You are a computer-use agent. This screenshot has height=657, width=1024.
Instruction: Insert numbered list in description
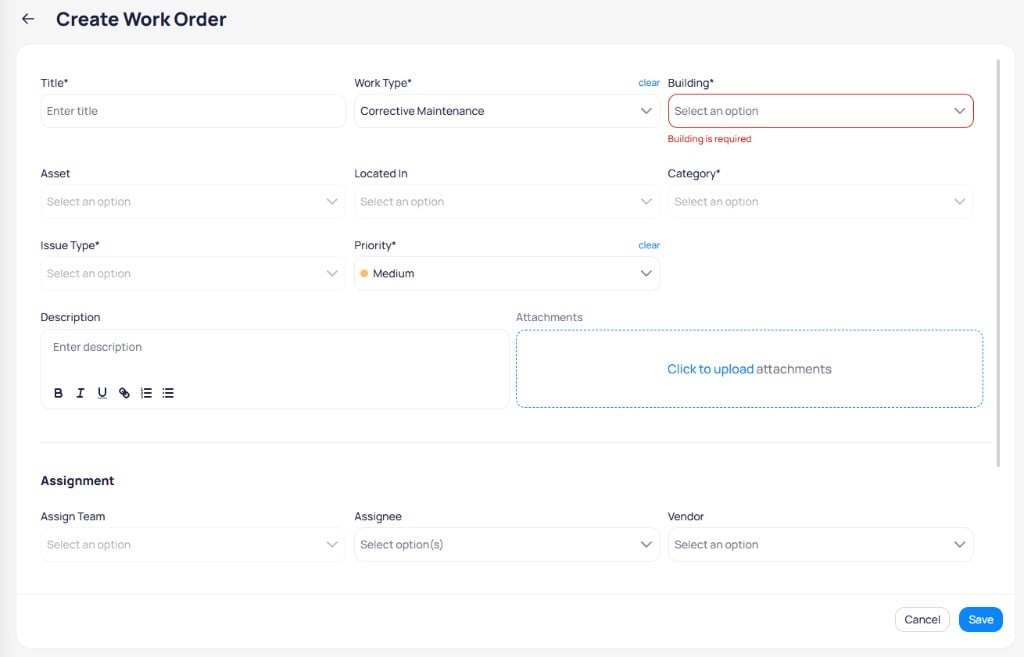(x=146, y=393)
